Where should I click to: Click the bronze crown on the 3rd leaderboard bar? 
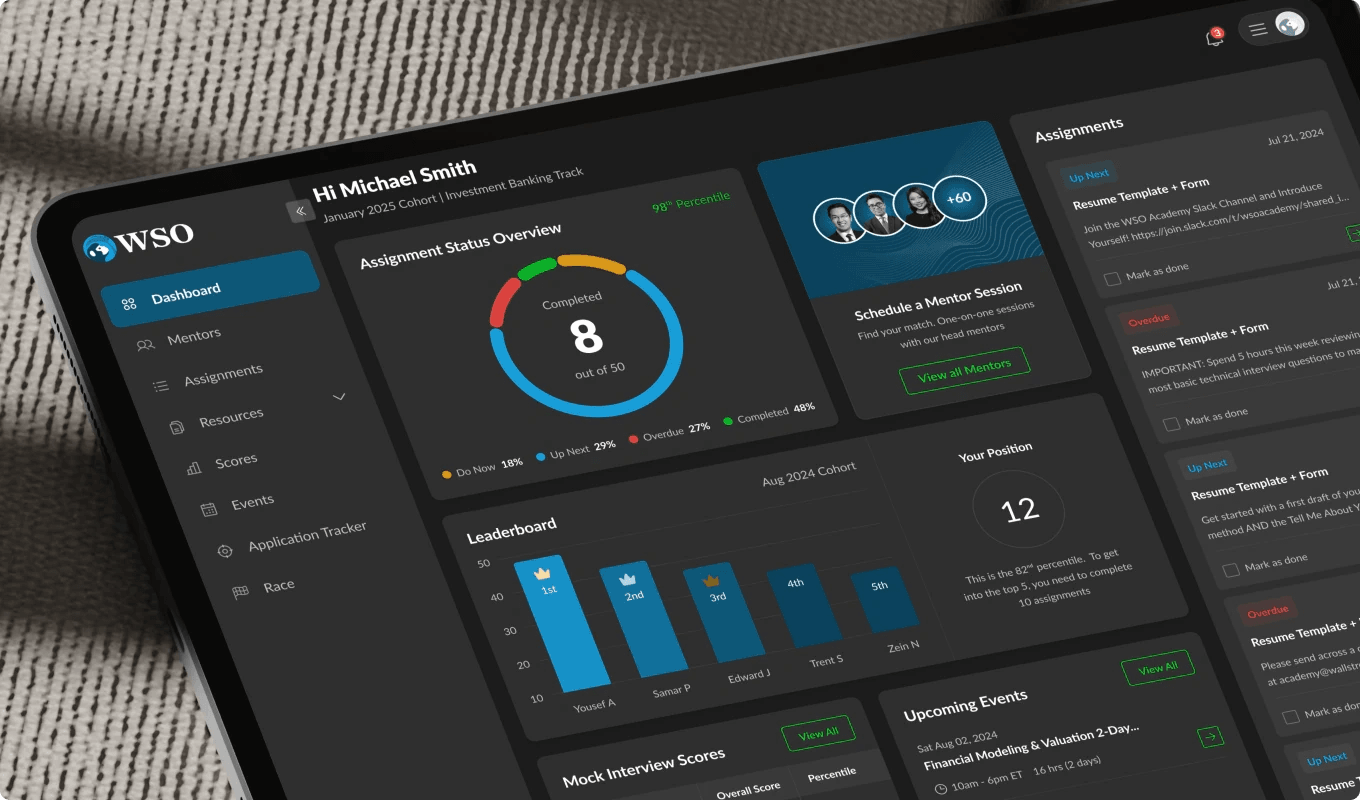pos(712,581)
